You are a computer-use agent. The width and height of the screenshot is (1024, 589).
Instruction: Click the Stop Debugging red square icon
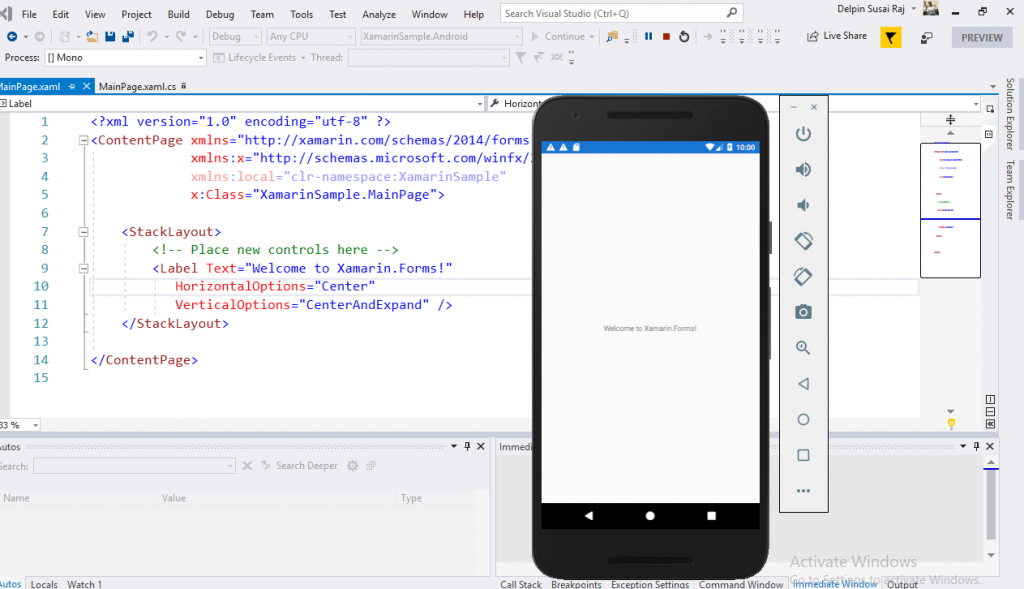pyautogui.click(x=666, y=36)
